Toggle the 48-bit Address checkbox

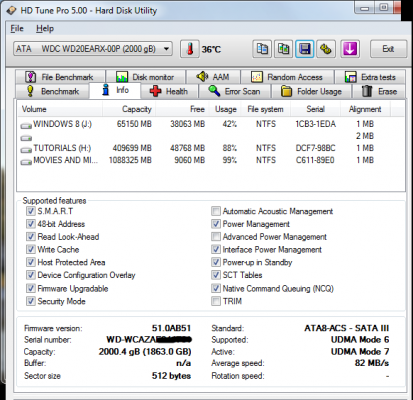(31, 224)
